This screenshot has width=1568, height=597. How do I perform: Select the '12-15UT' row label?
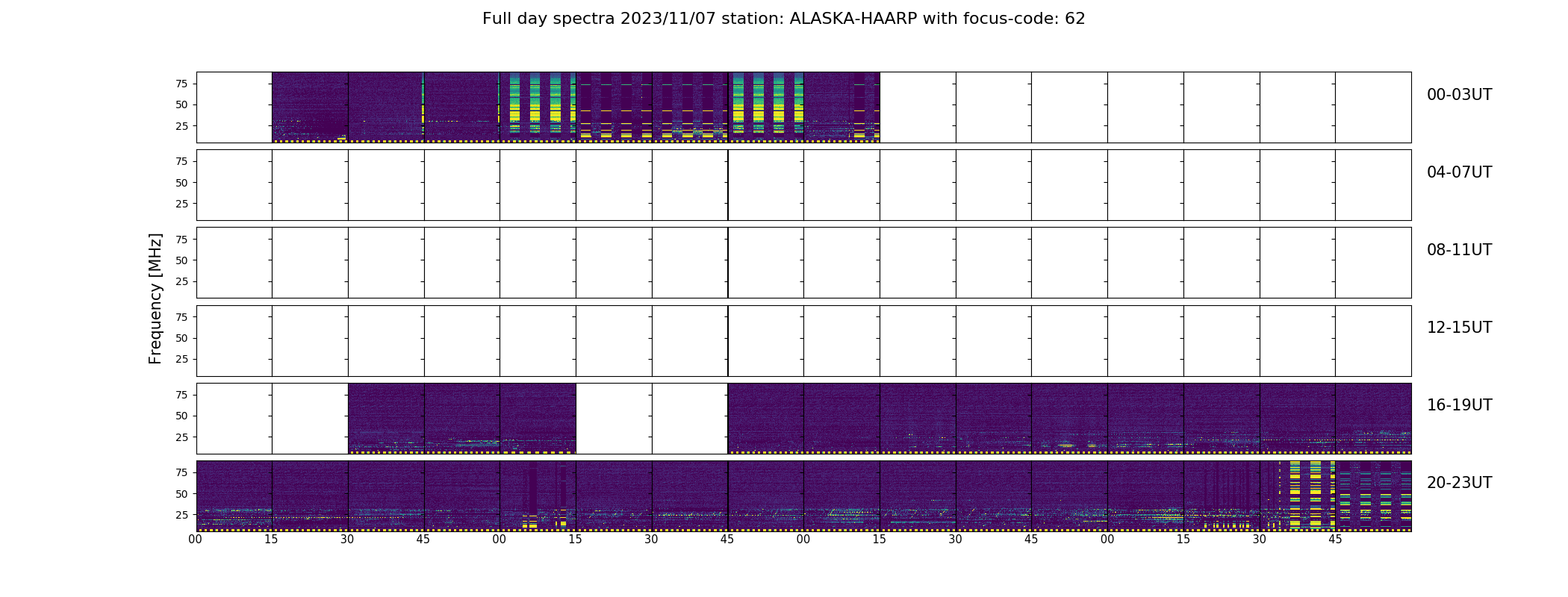pos(1459,328)
